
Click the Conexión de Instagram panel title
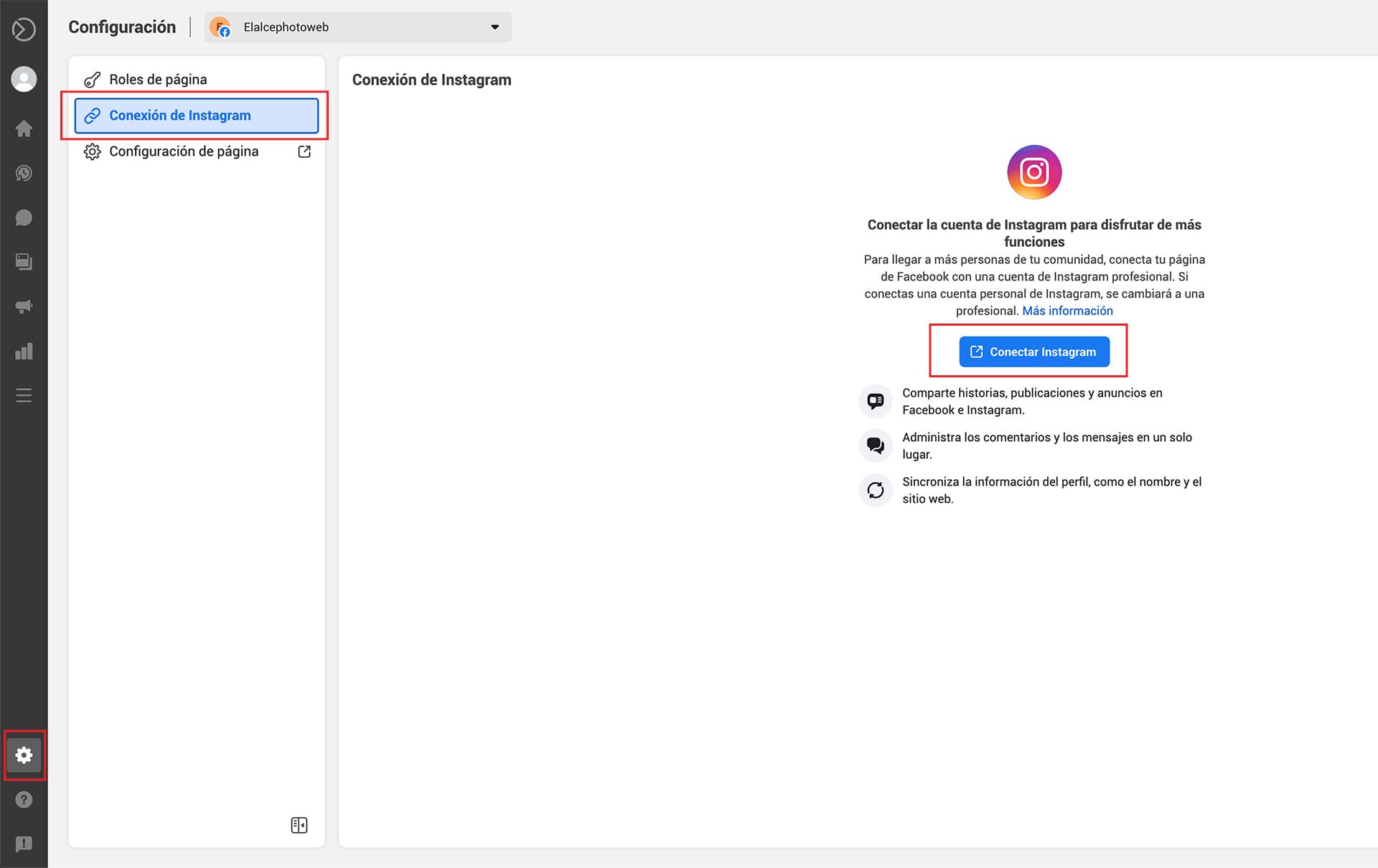pyautogui.click(x=432, y=80)
